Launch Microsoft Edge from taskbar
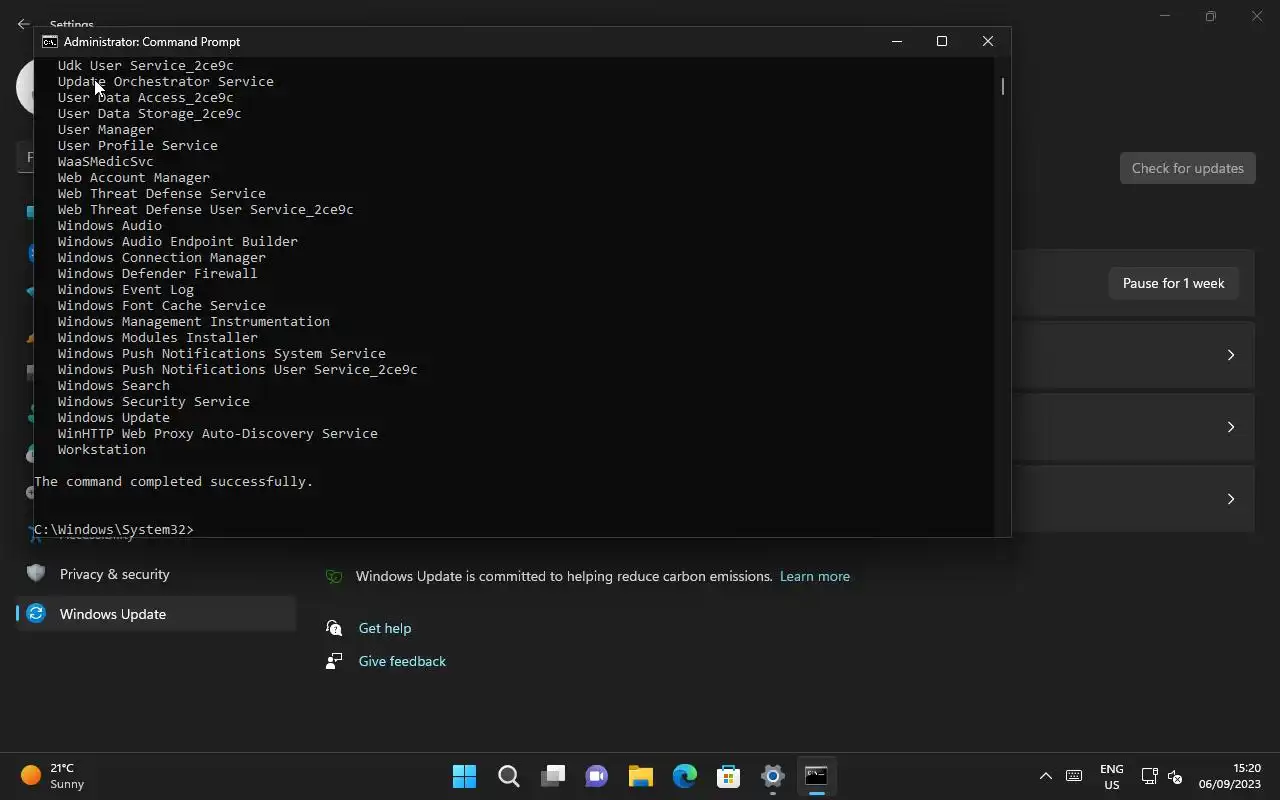 684,776
